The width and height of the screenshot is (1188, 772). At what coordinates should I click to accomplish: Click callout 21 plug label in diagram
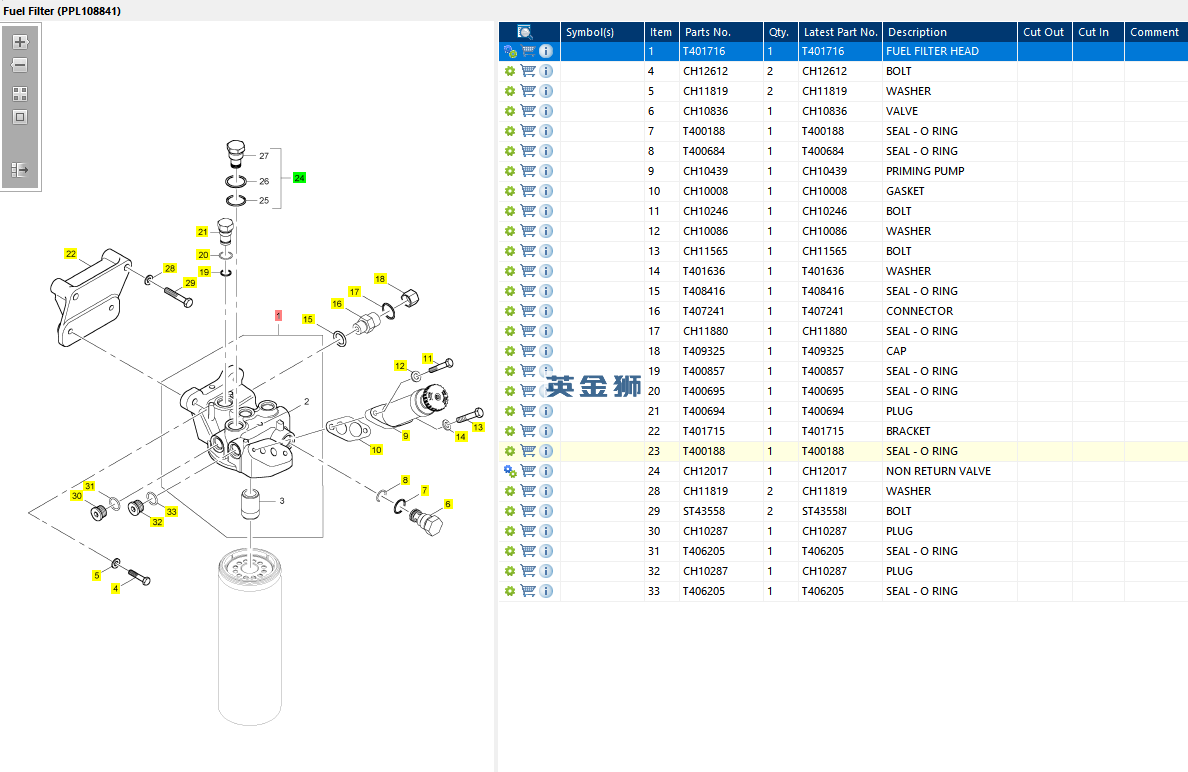tap(202, 232)
